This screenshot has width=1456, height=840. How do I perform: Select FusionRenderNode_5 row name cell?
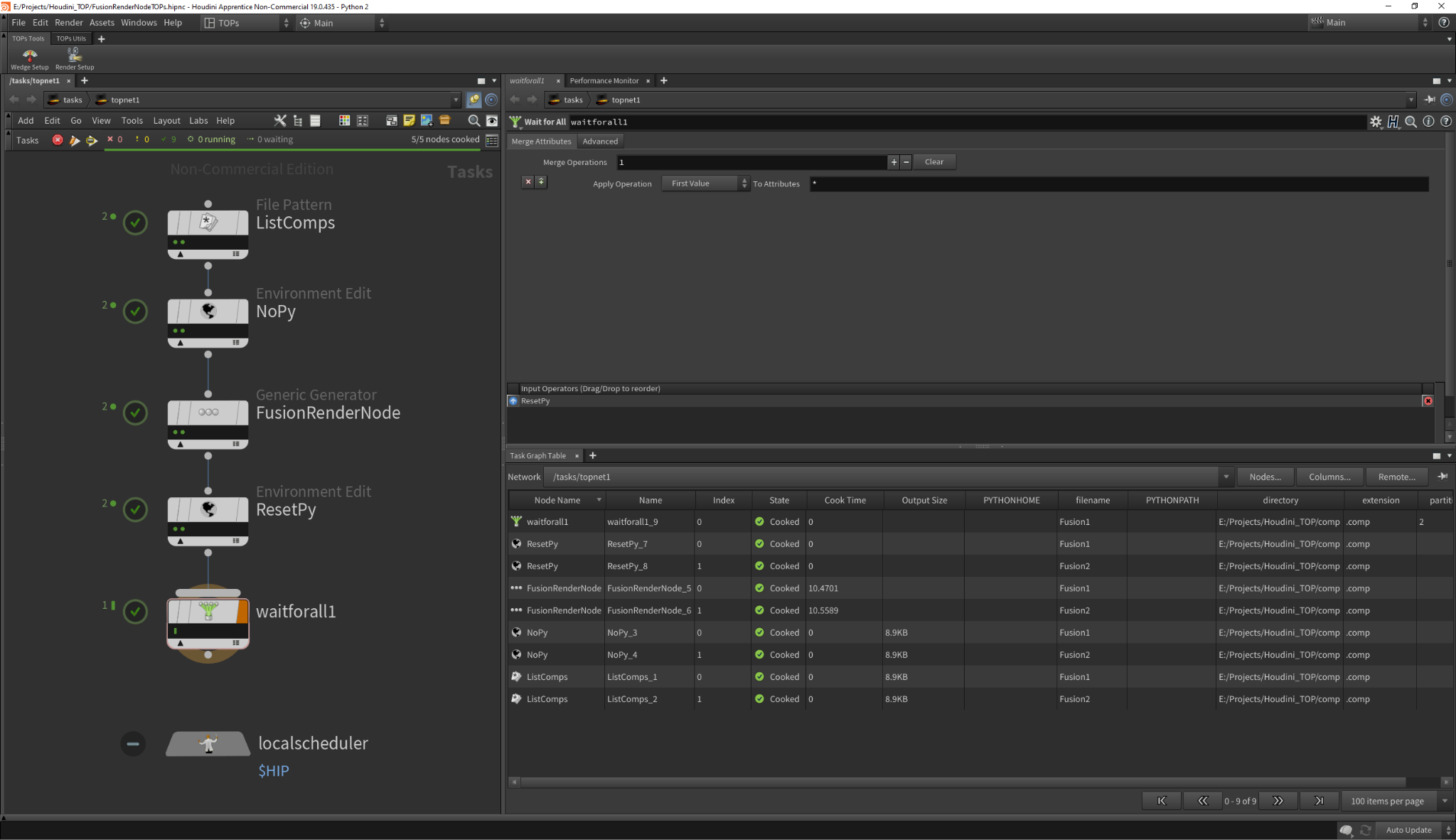pyautogui.click(x=649, y=588)
